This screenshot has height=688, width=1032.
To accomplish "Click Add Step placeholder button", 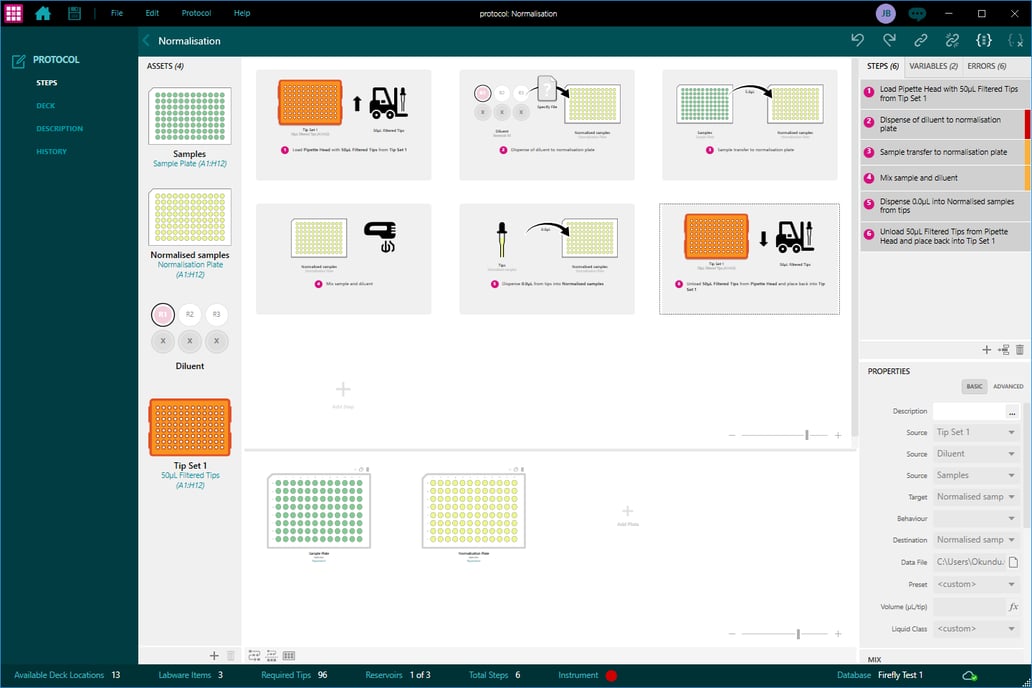I will point(343,392).
